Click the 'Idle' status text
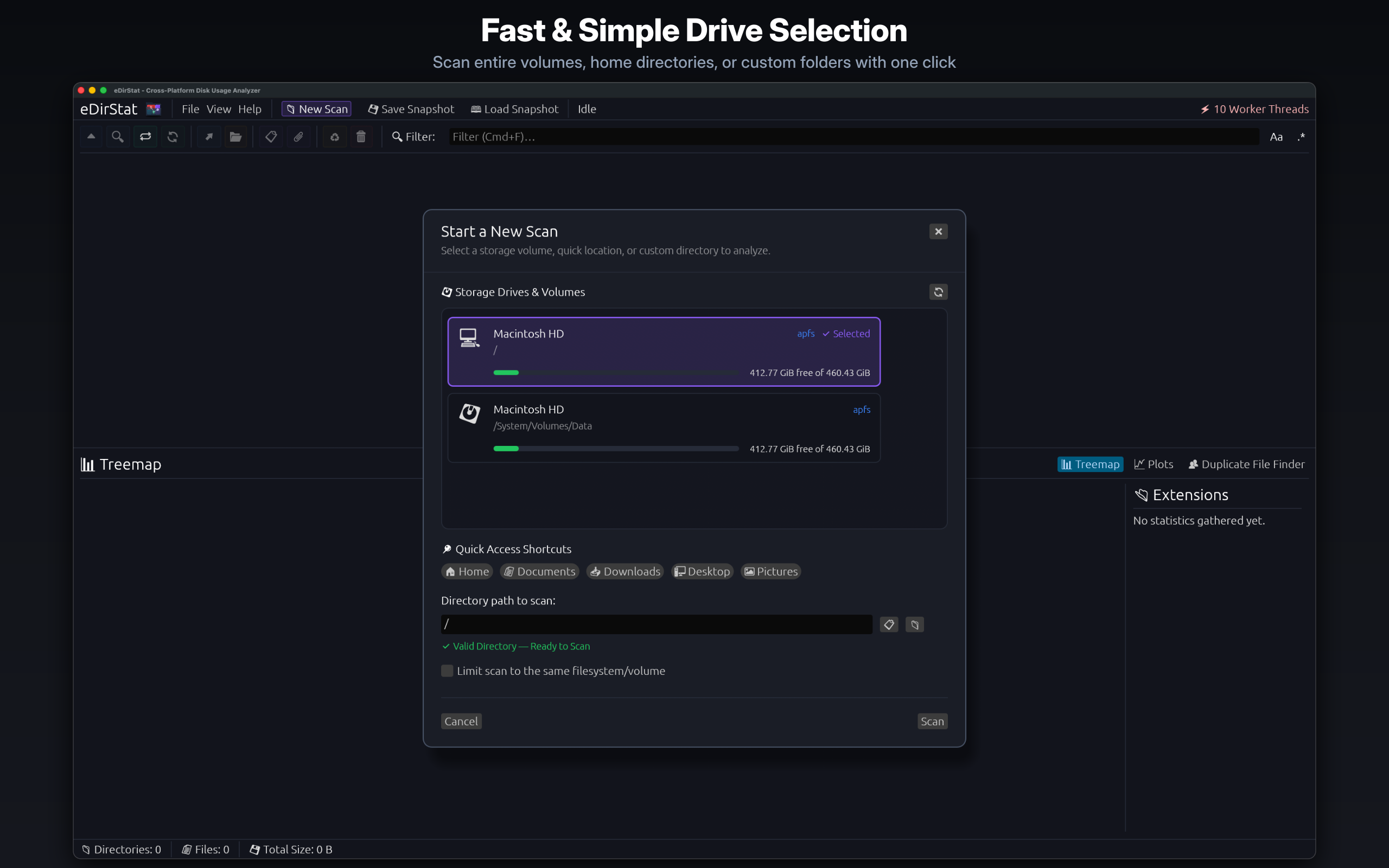This screenshot has width=1389, height=868. pos(587,109)
